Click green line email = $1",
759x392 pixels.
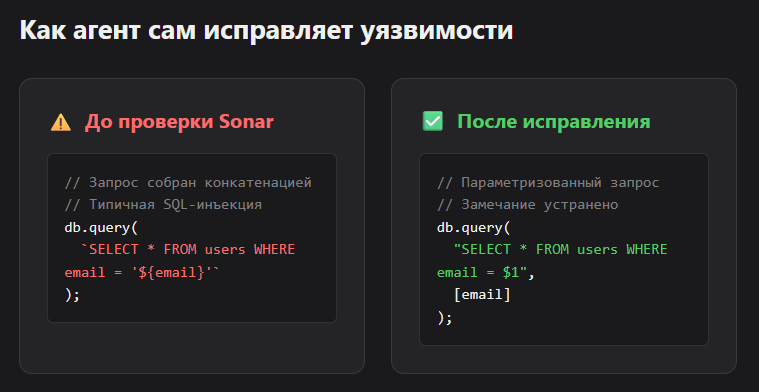pyautogui.click(x=486, y=272)
